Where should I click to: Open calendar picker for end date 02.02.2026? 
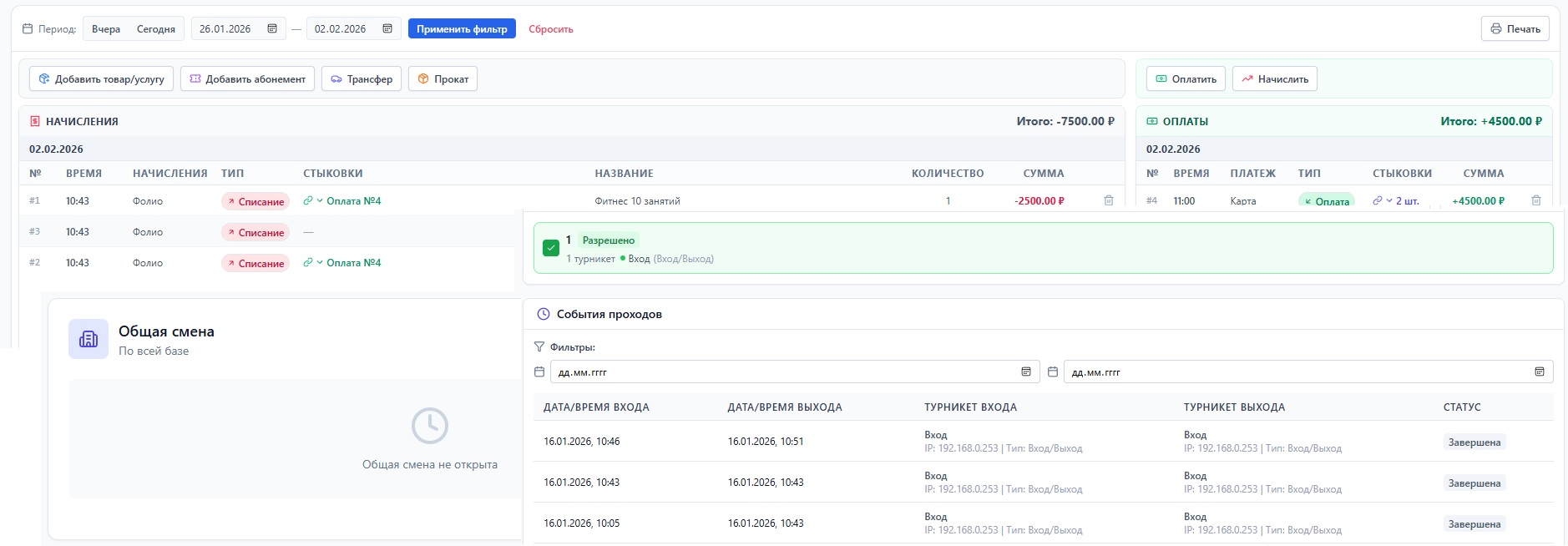pyautogui.click(x=387, y=28)
